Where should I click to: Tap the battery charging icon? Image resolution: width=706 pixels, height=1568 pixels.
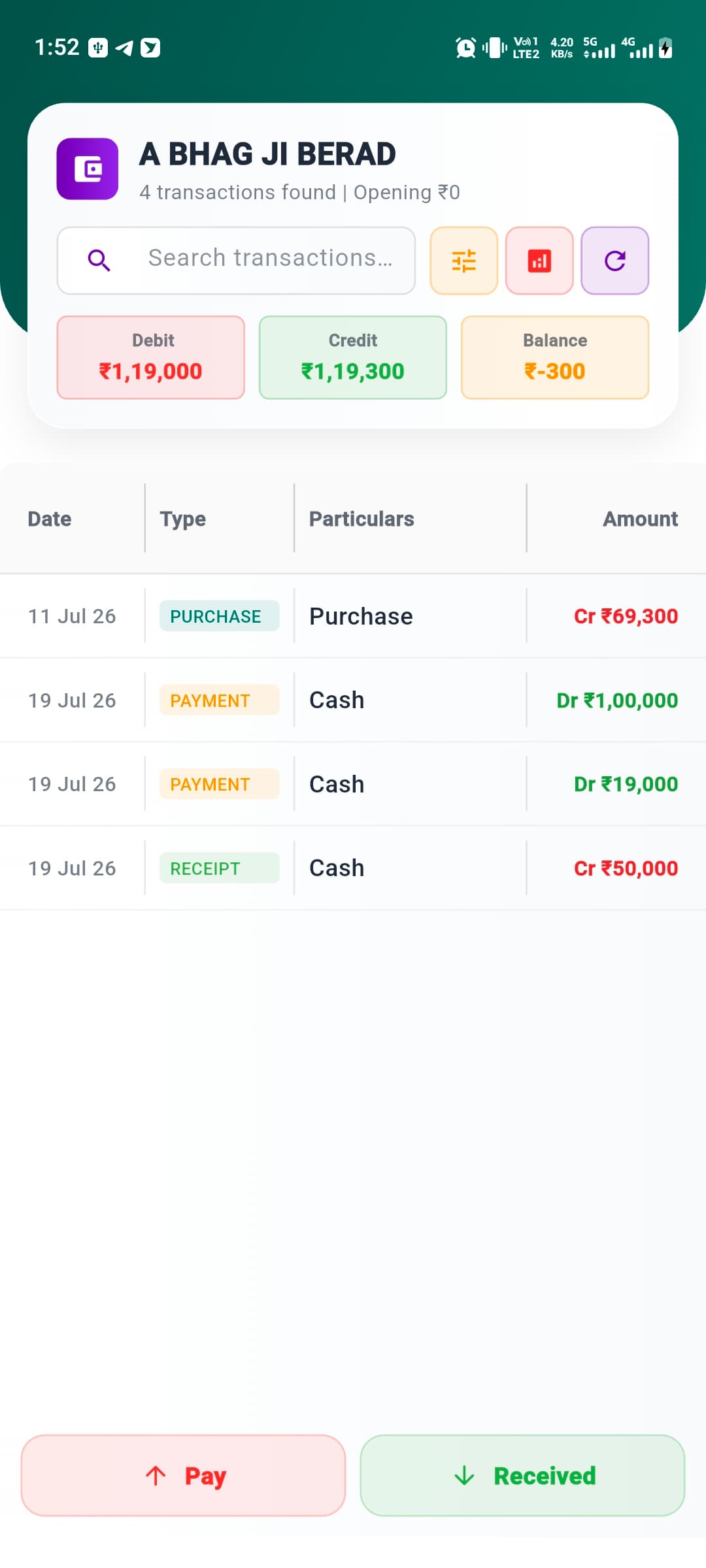point(665,48)
